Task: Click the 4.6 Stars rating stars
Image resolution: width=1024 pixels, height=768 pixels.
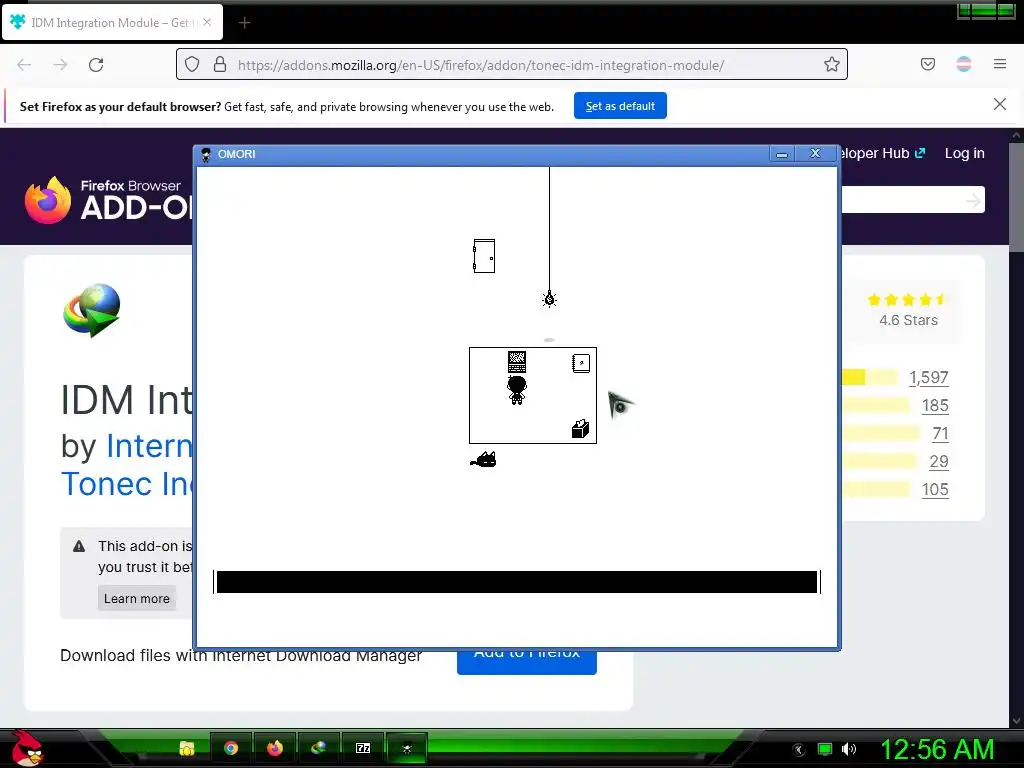Action: coord(906,300)
